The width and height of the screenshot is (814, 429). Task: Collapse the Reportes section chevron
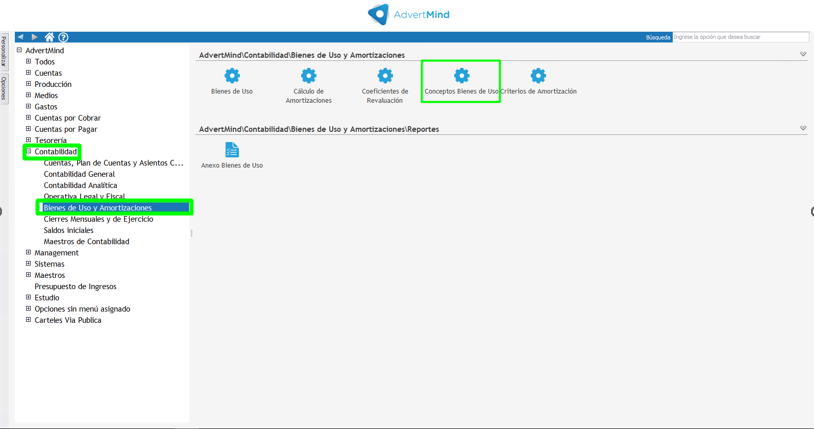pos(803,128)
